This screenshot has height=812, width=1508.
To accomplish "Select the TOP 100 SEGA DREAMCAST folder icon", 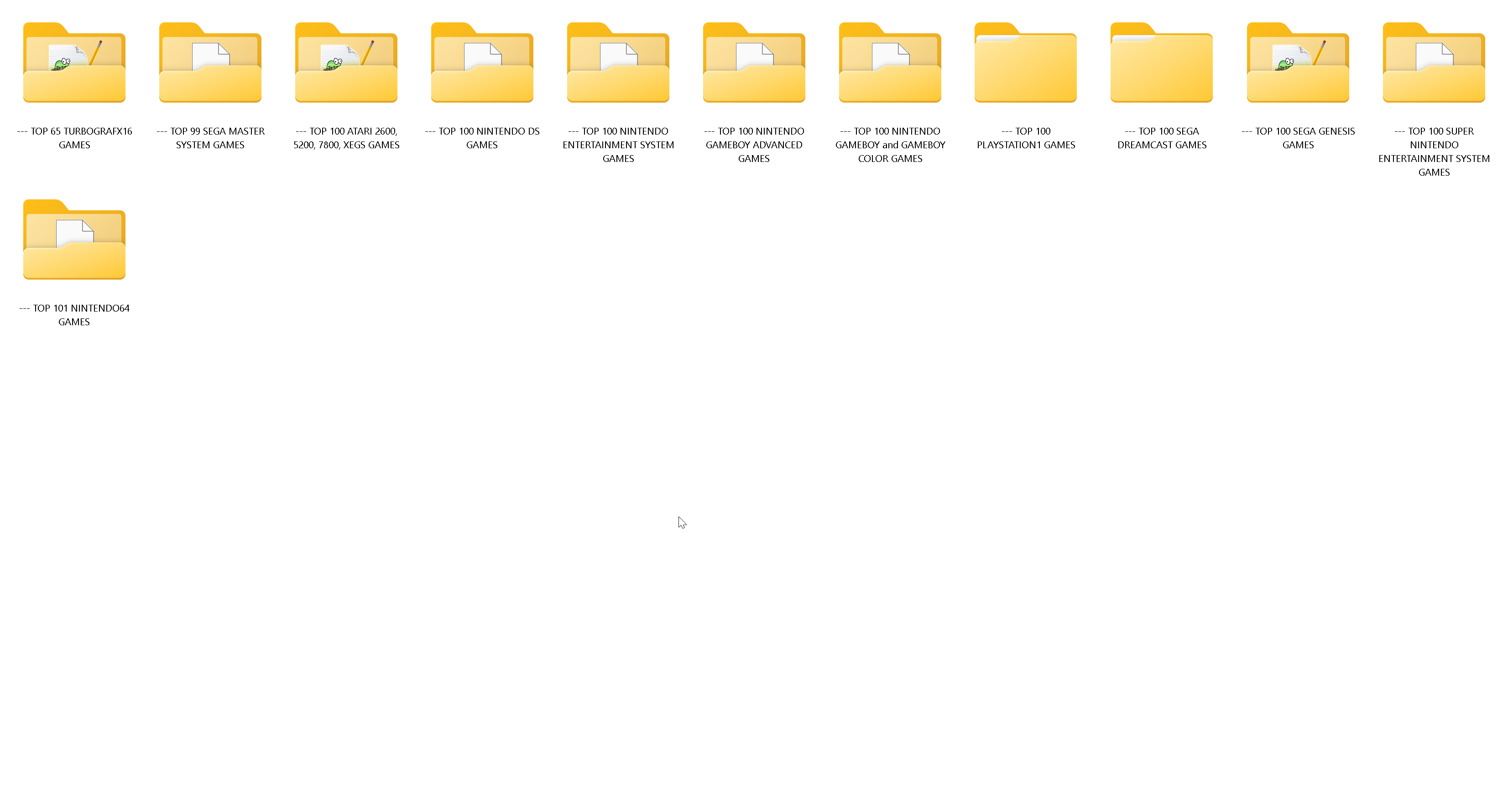I will click(1161, 63).
